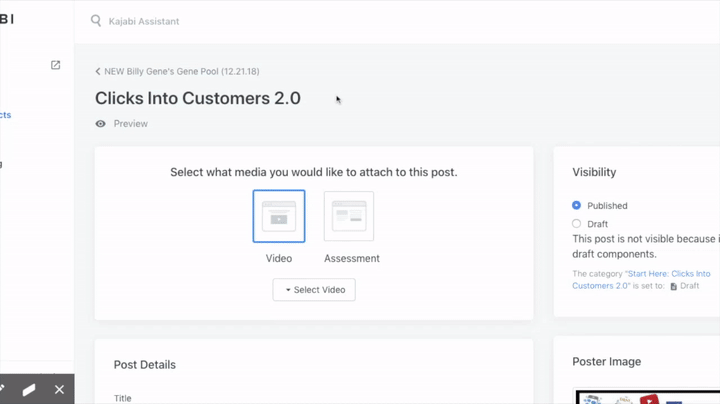Viewport: 720px width, 404px height.
Task: Select the Video media type icon
Action: point(279,216)
